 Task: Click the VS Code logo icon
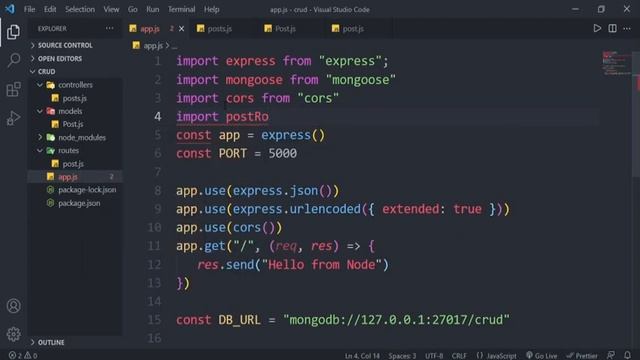click(x=10, y=9)
